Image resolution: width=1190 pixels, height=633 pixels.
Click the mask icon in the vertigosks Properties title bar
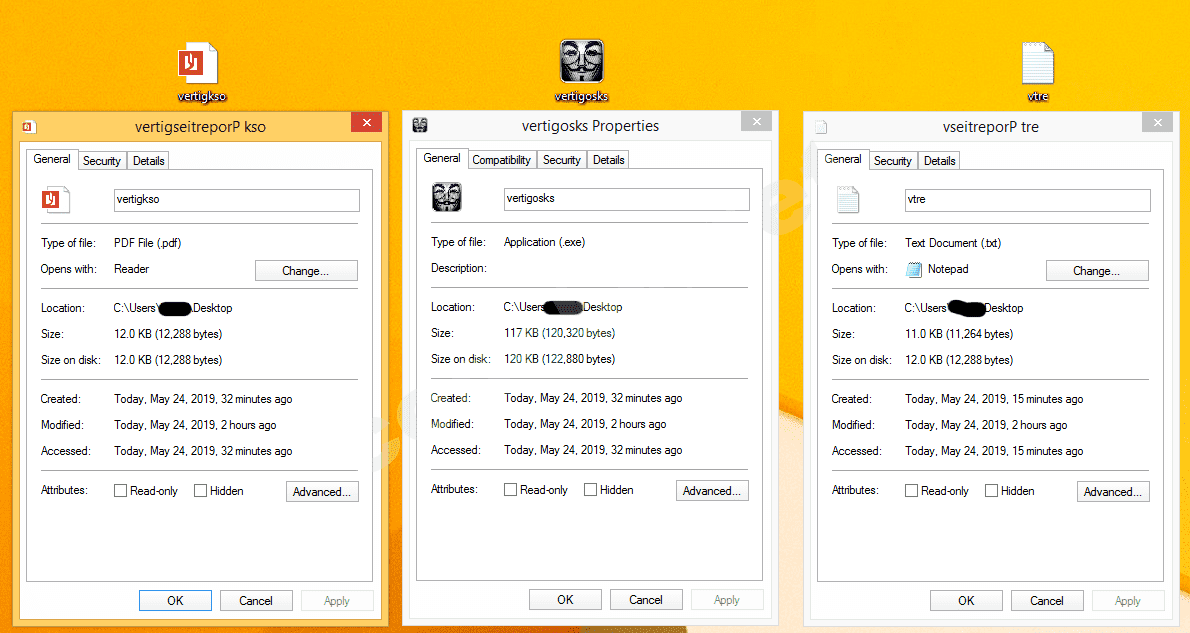420,125
